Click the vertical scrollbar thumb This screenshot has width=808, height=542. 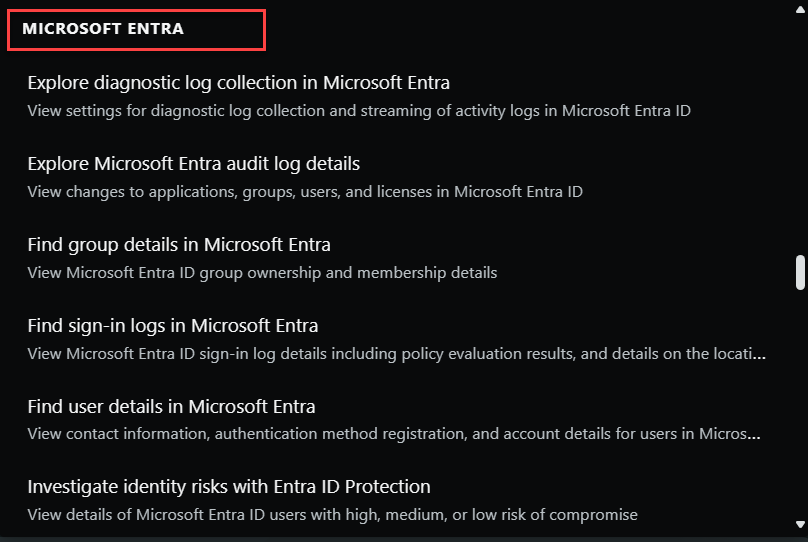[799, 271]
